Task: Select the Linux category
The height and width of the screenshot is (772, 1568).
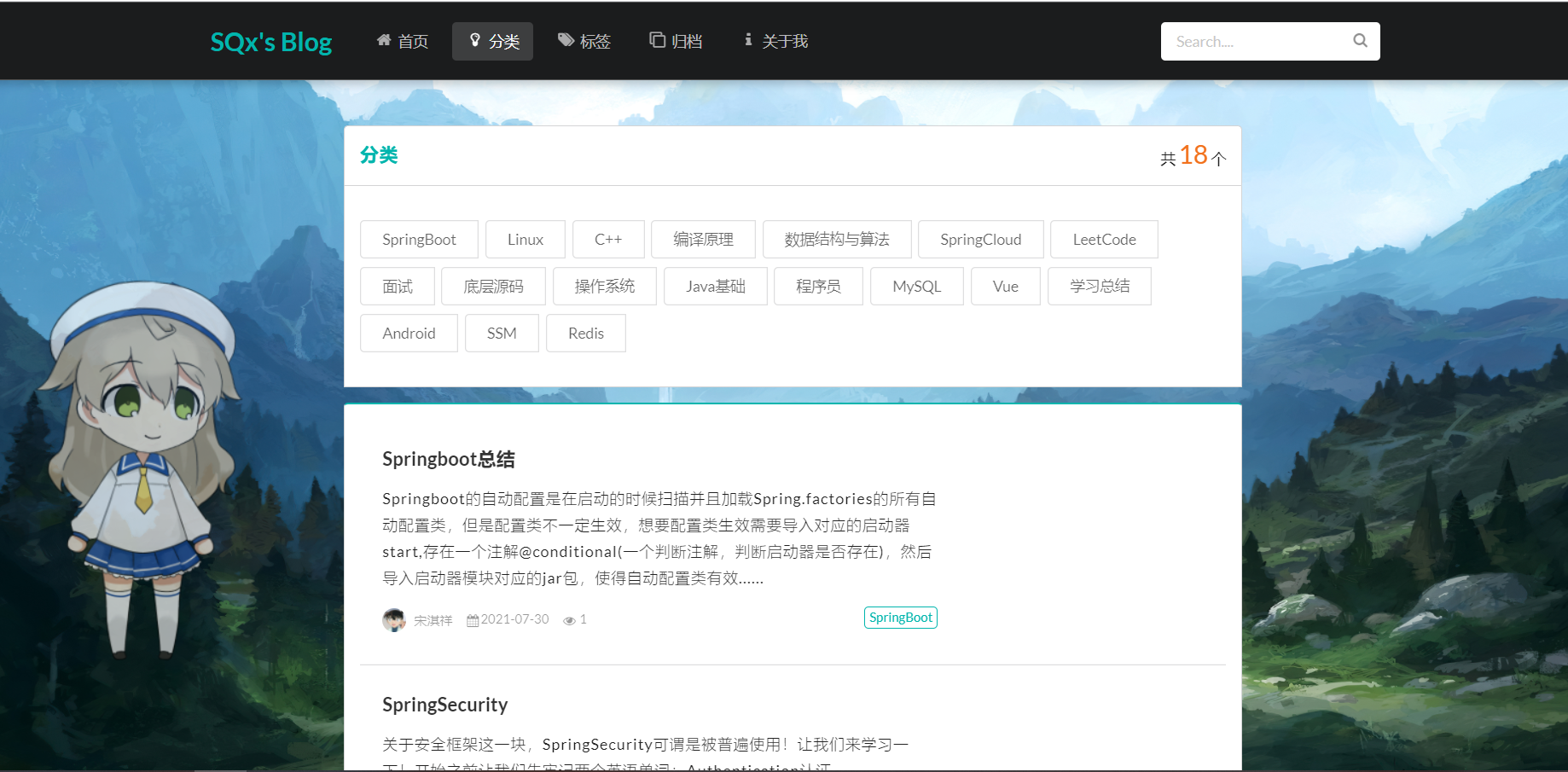Action: (x=525, y=239)
